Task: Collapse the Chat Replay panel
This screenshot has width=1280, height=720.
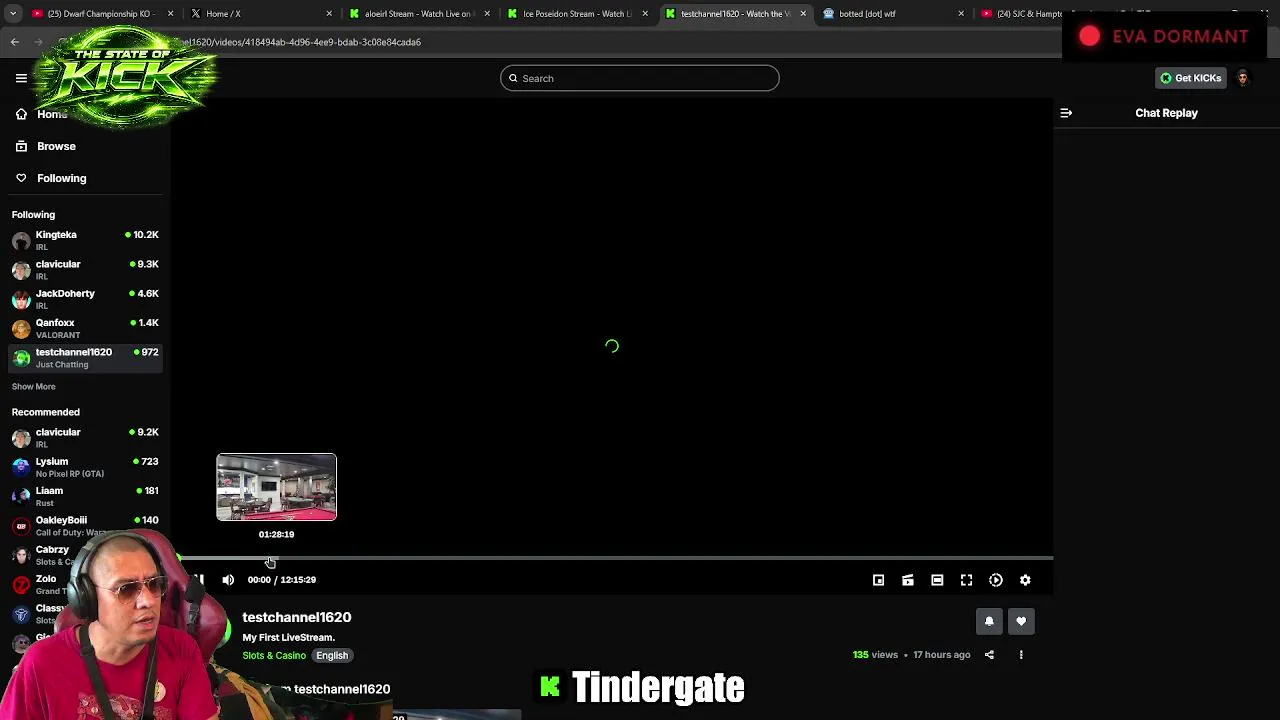Action: point(1066,113)
